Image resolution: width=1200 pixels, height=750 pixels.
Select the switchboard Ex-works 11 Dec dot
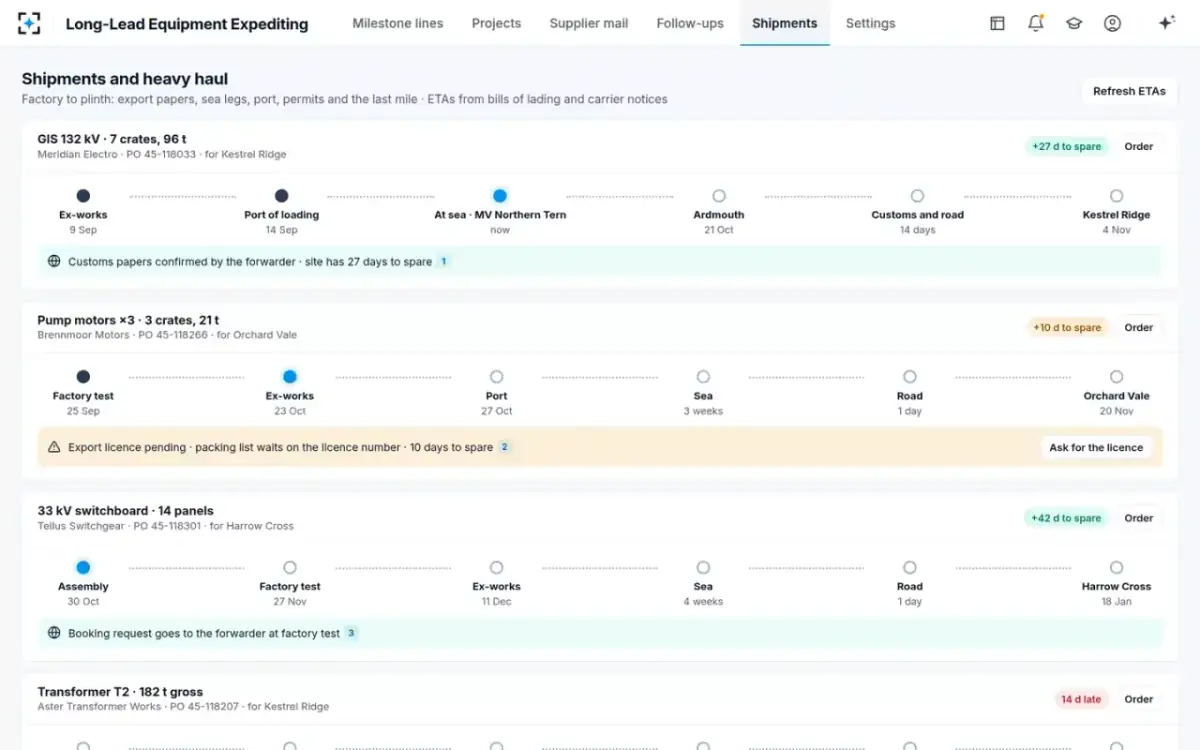[x=496, y=567]
